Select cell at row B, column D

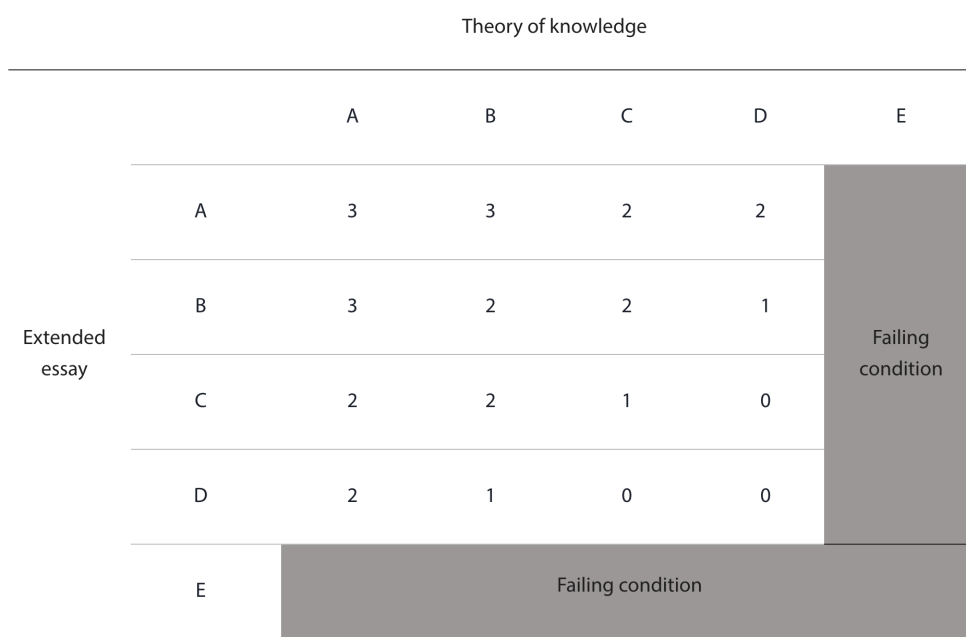tap(760, 306)
